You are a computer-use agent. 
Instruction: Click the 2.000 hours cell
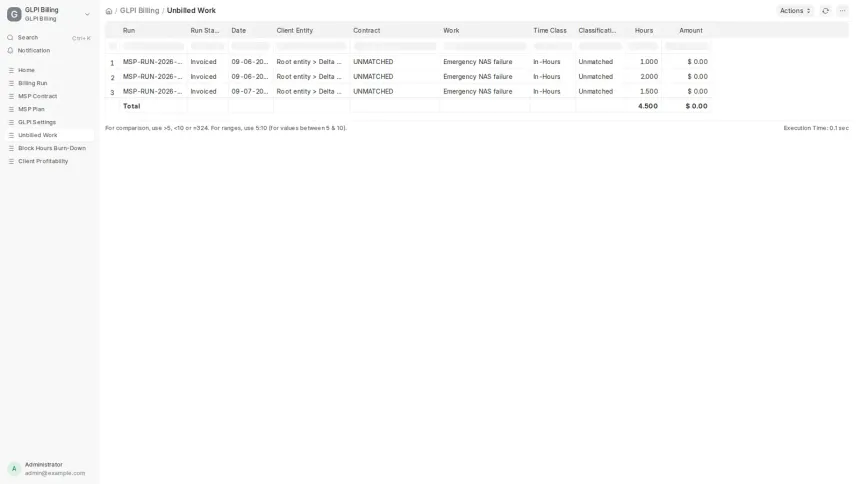click(x=644, y=77)
